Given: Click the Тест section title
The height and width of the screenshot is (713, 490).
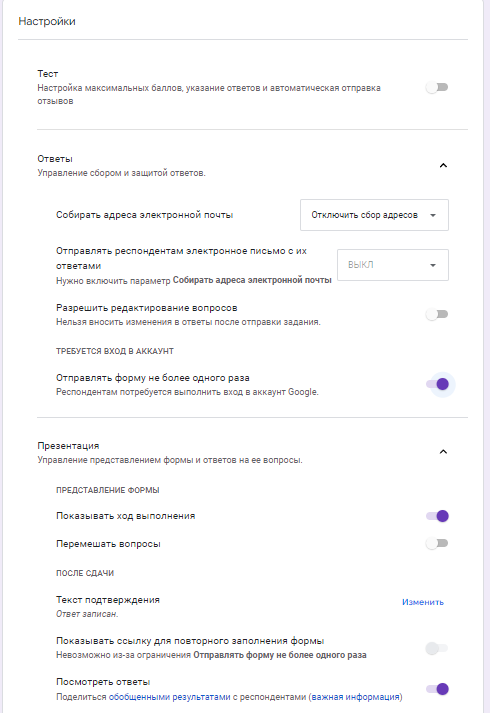Looking at the screenshot, I should [48, 74].
